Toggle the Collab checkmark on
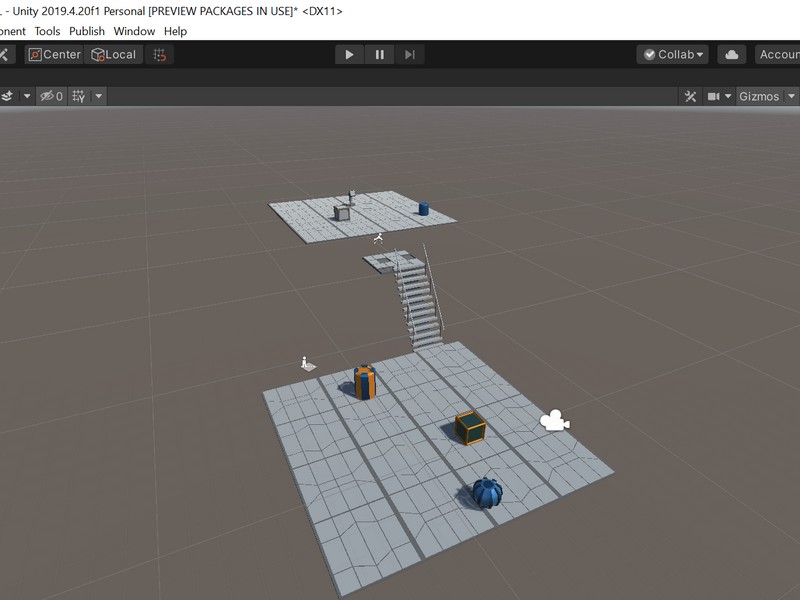Screen dimensions: 800x600 click(649, 54)
